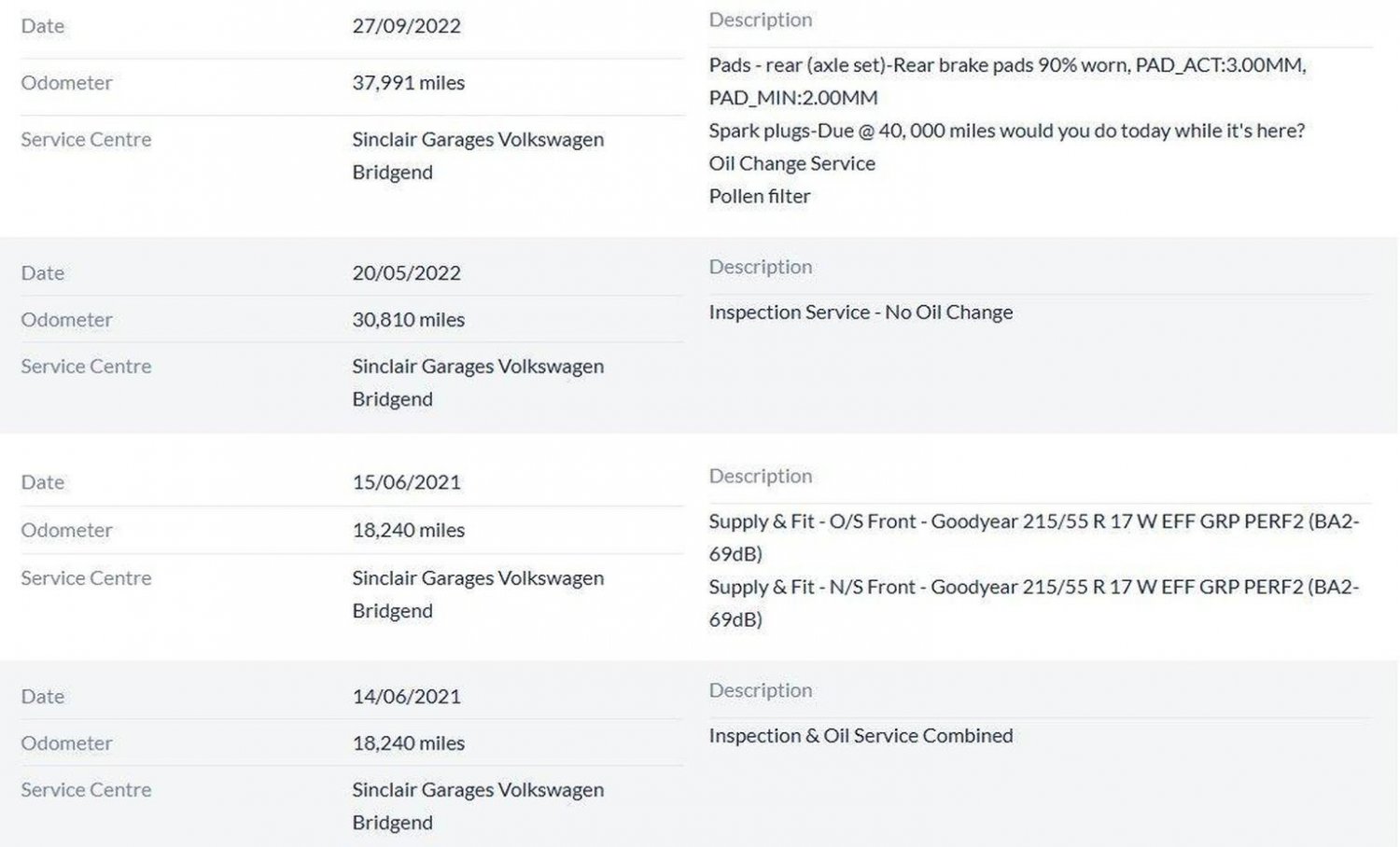Viewport: 1400px width, 847px height.
Task: Select the Pollen filter entry
Action: [x=759, y=196]
